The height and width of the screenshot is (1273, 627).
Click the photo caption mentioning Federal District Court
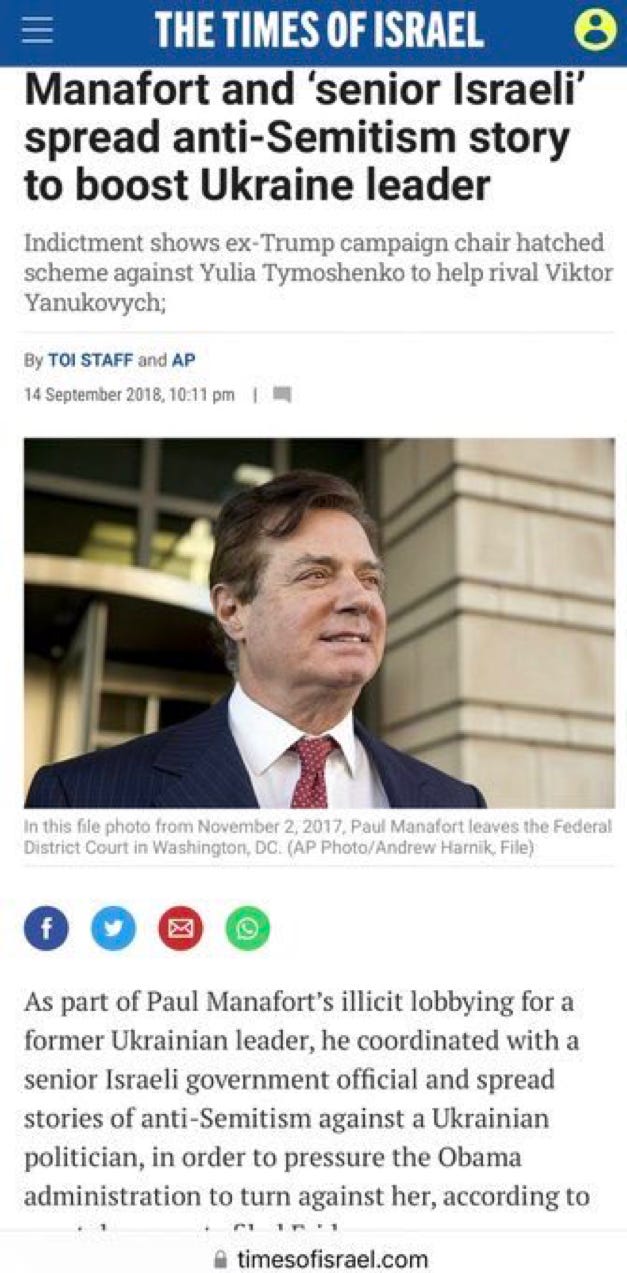point(319,838)
